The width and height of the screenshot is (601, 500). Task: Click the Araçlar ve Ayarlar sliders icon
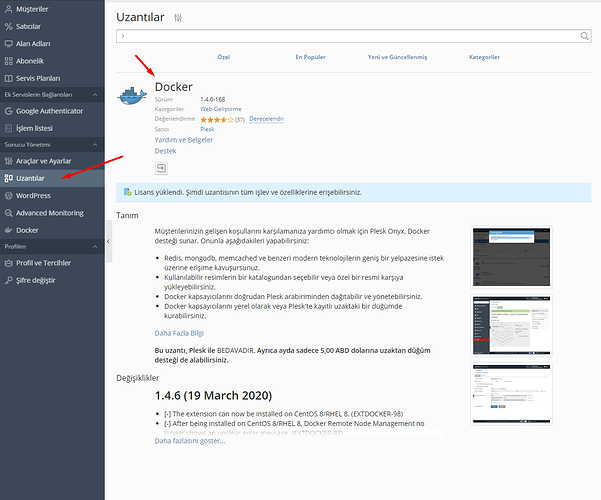point(8,161)
